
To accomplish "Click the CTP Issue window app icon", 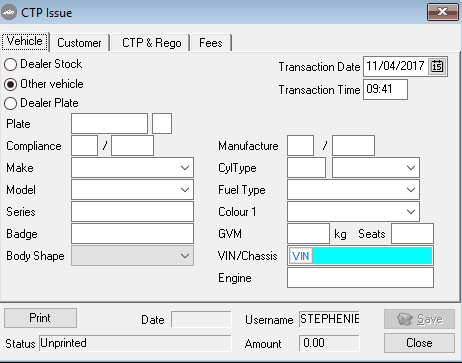I will pos(9,13).
